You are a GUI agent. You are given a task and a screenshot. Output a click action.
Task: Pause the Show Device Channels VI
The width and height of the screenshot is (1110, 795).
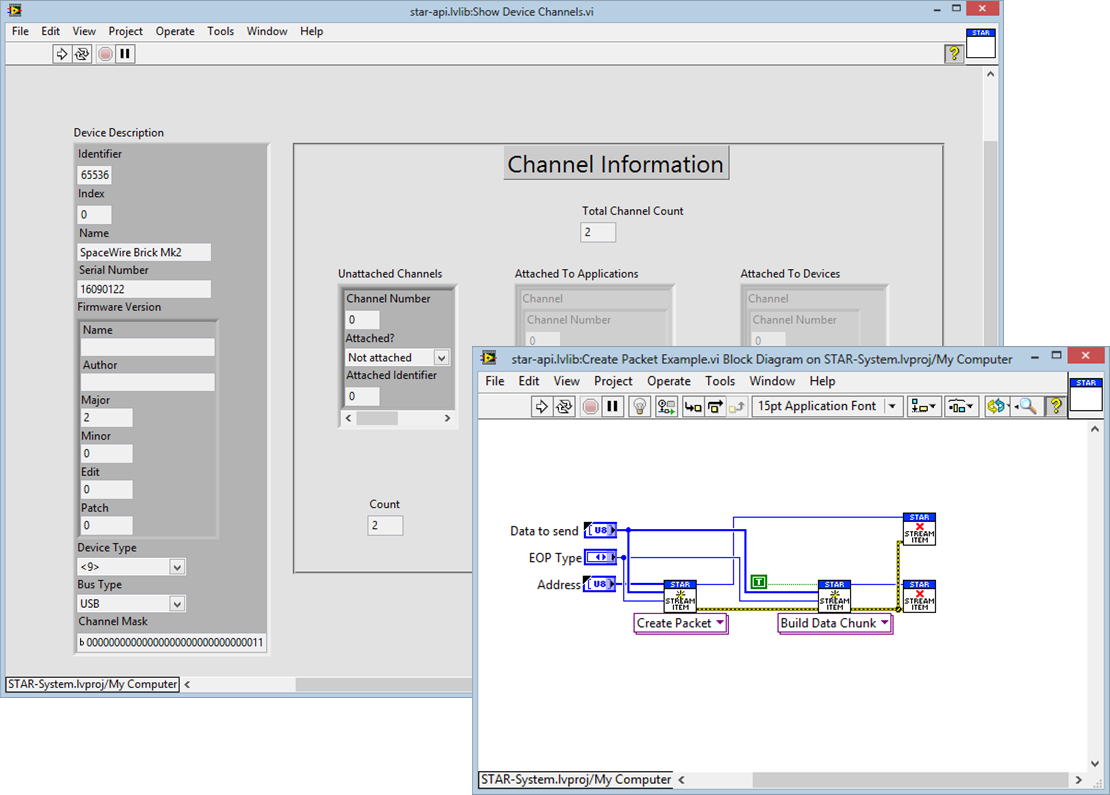[125, 54]
